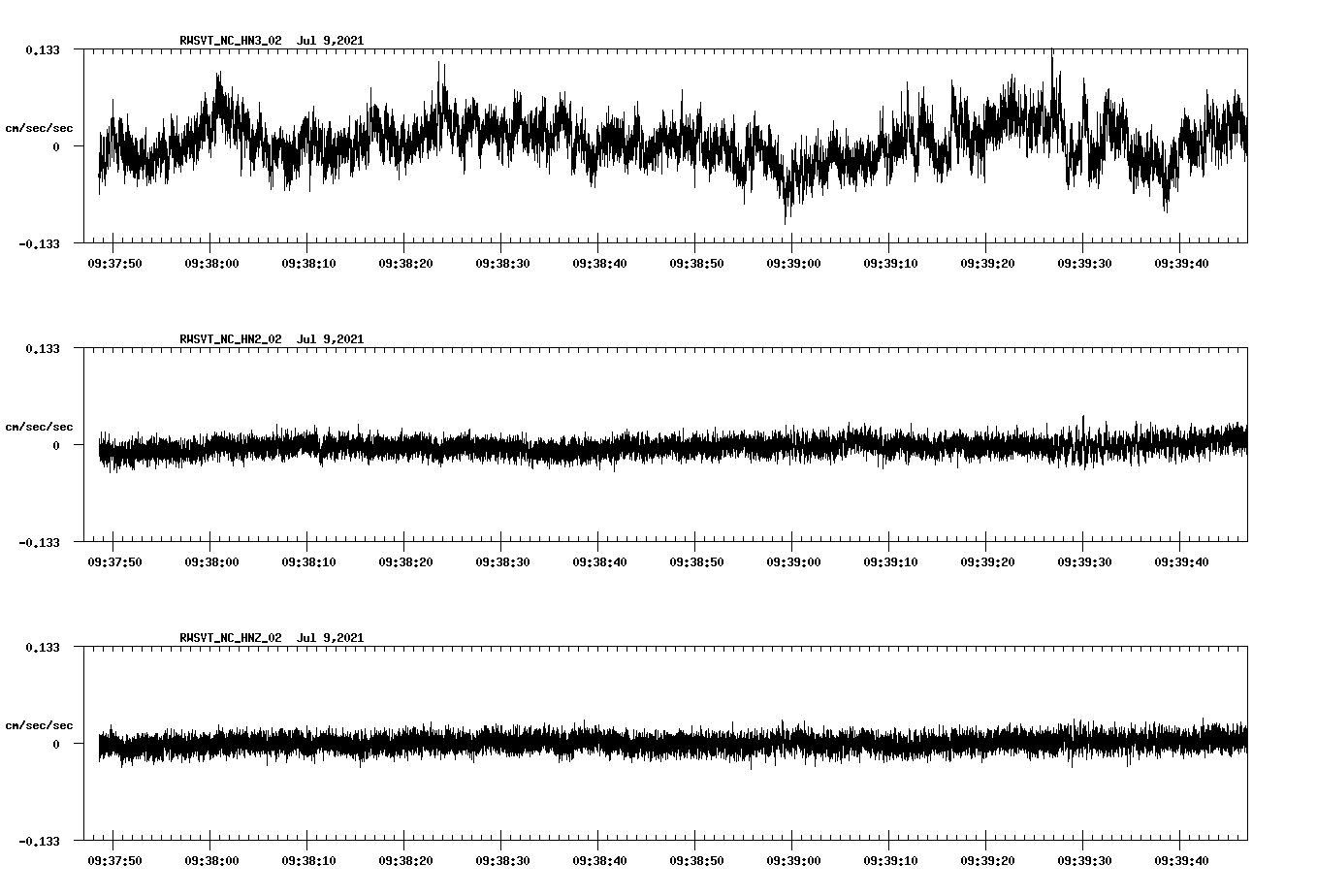1317x896 pixels.
Task: Select the 09:37:50 tick label under HN2 plot
Action: (114, 562)
